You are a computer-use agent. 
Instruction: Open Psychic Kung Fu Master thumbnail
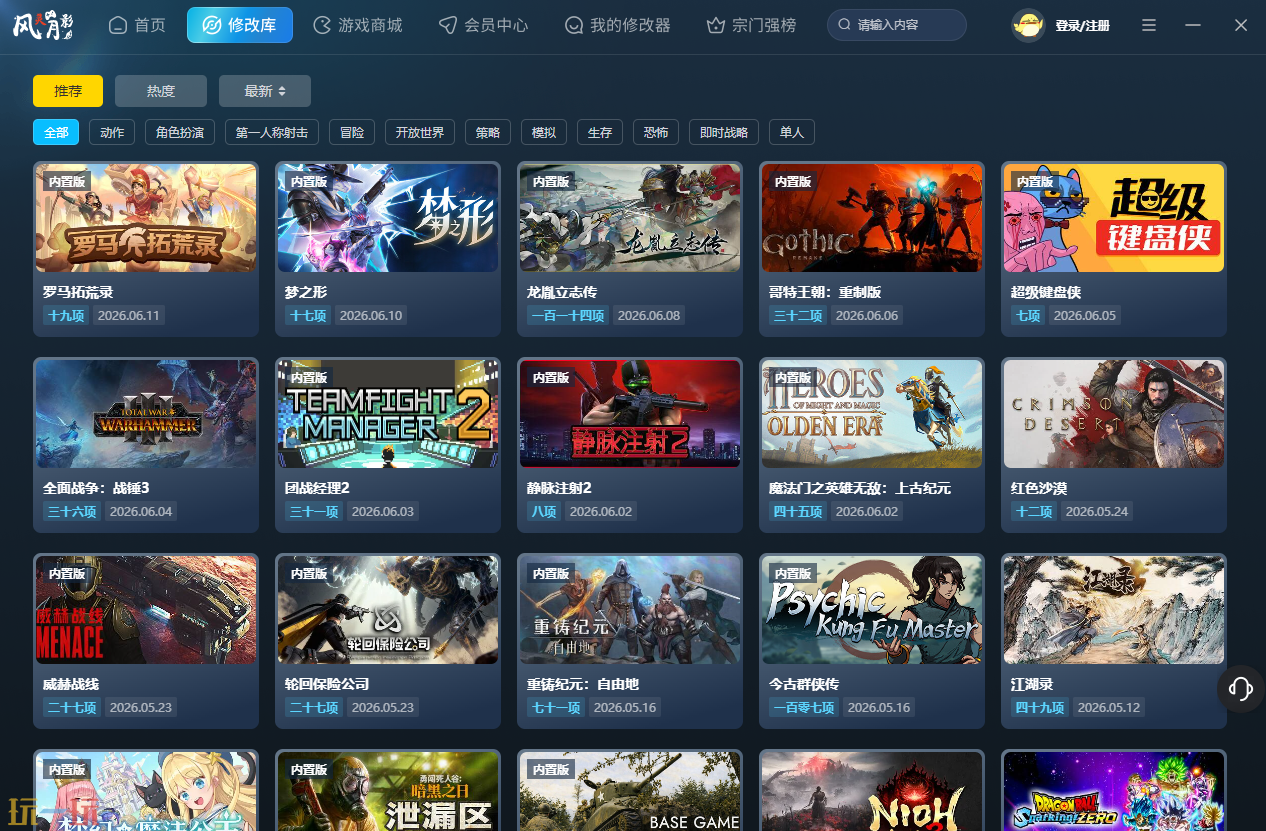(872, 610)
